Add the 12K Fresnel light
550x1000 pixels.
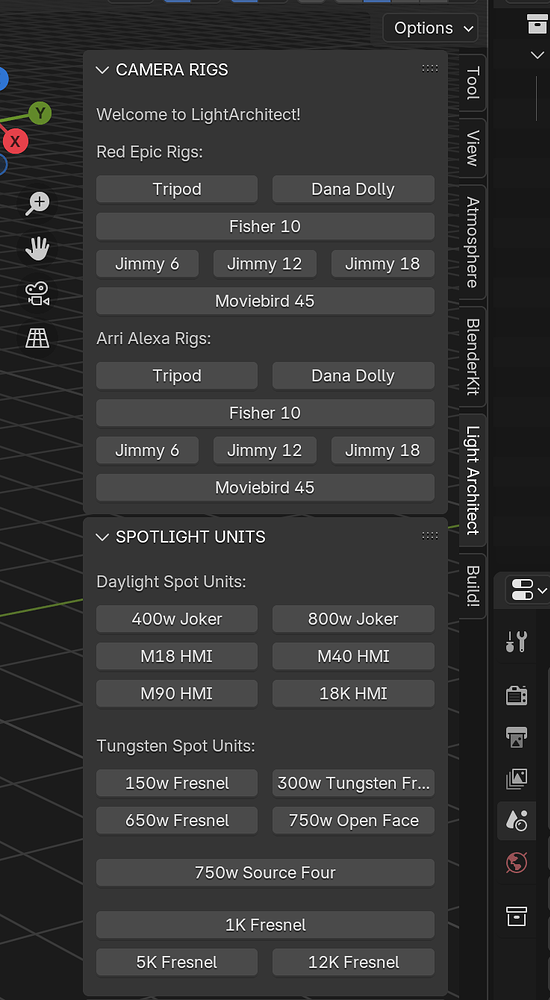353,962
